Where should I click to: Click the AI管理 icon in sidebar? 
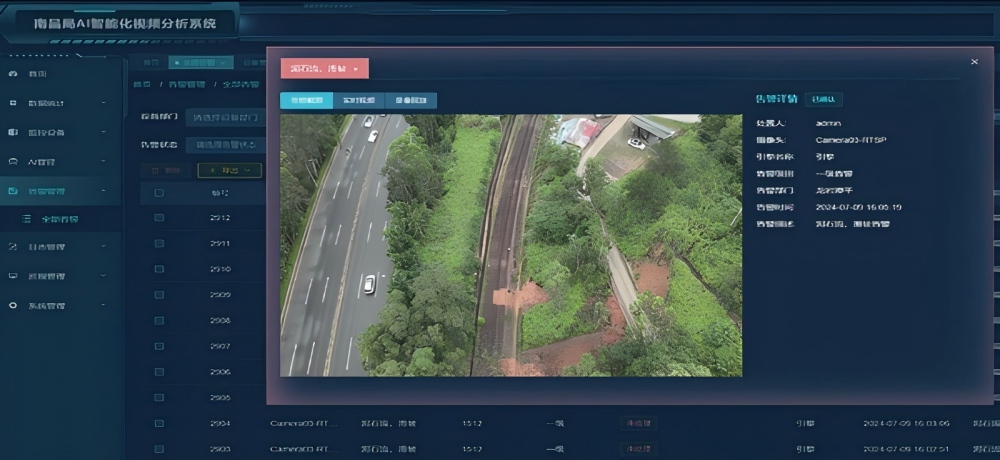click(13, 161)
